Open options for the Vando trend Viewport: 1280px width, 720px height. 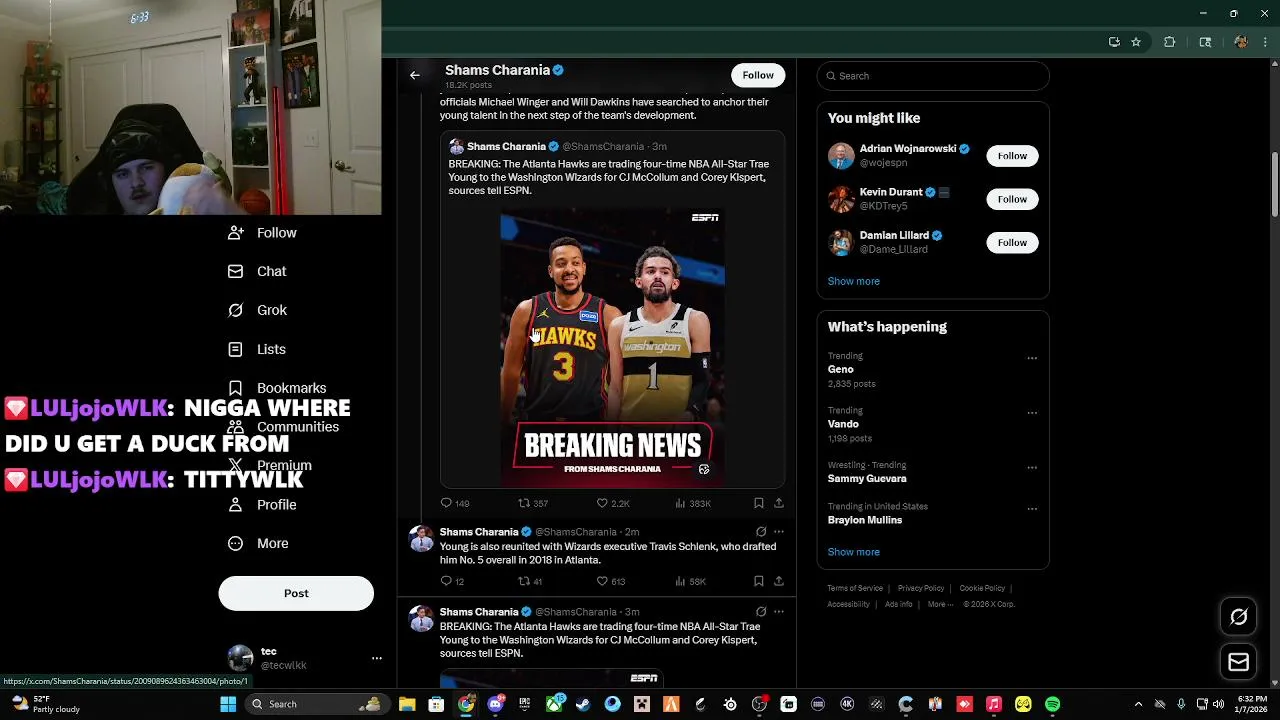click(x=1032, y=413)
